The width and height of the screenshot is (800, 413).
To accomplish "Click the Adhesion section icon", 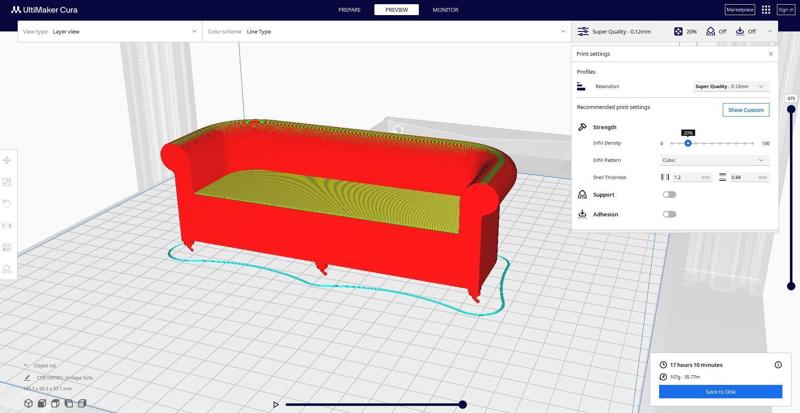I will coord(582,214).
